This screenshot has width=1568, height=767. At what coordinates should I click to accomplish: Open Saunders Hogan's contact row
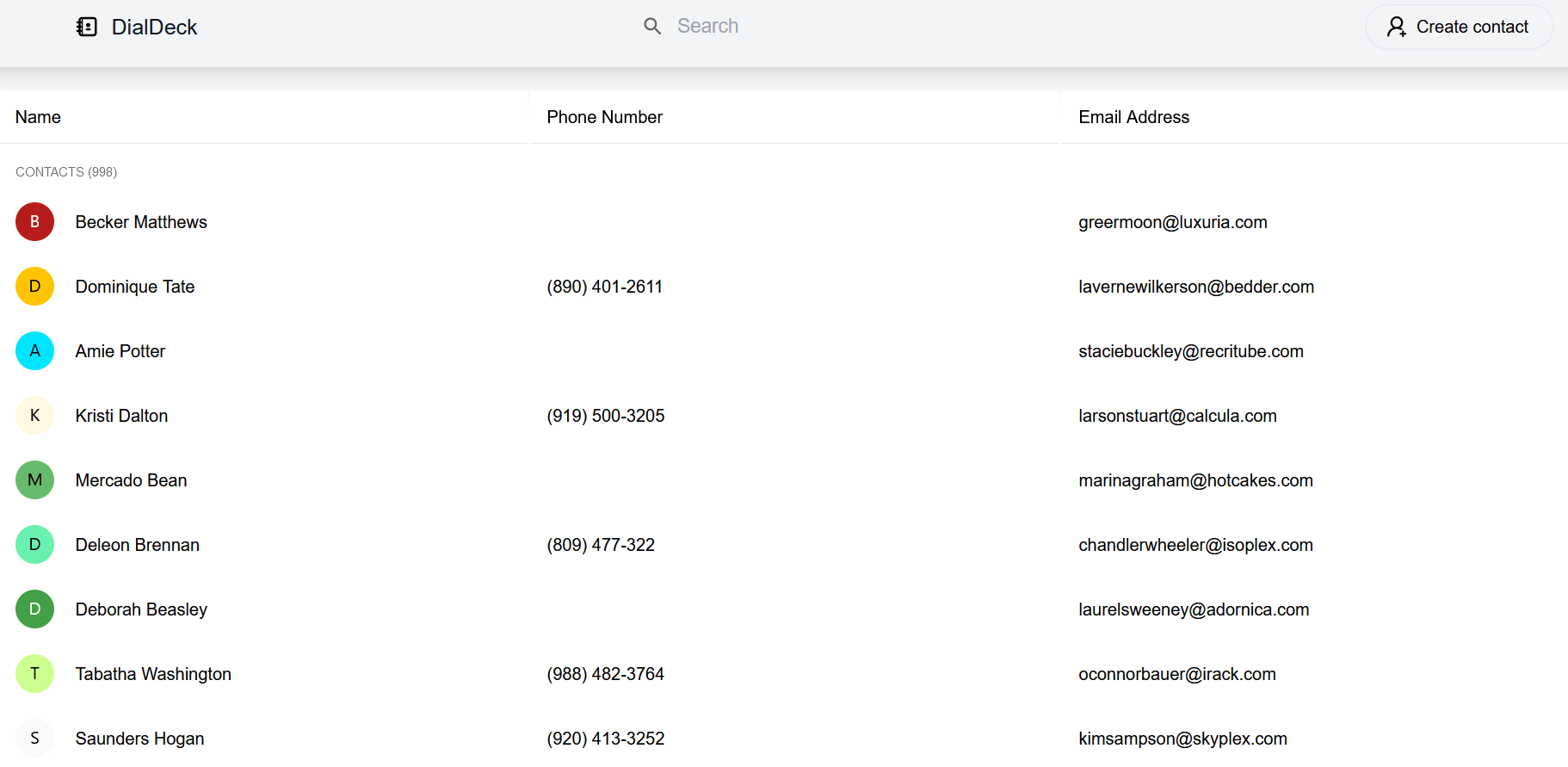pyautogui.click(x=139, y=739)
